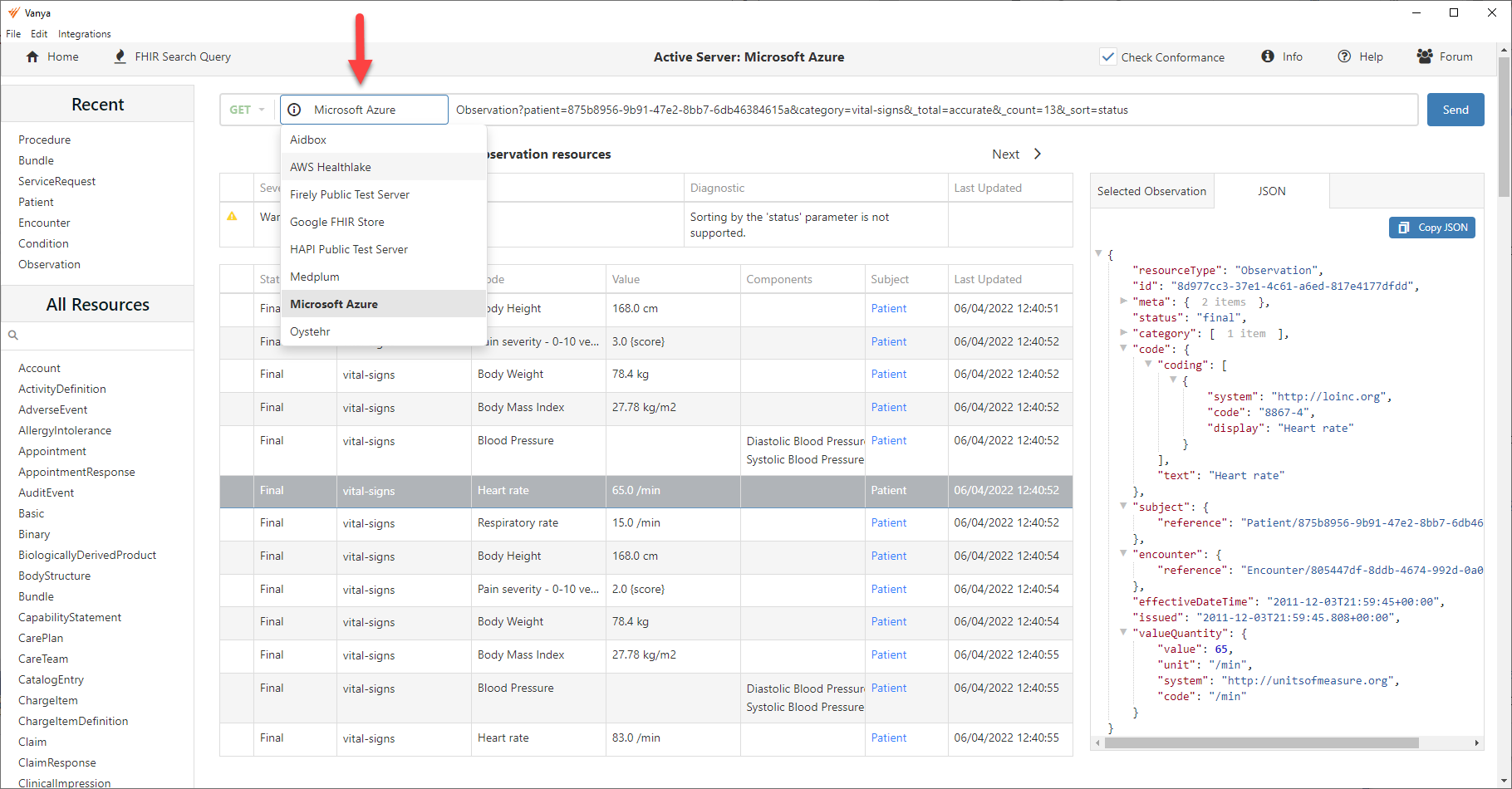The height and width of the screenshot is (789, 1512).
Task: Select Medplum from the server list
Action: [383, 277]
